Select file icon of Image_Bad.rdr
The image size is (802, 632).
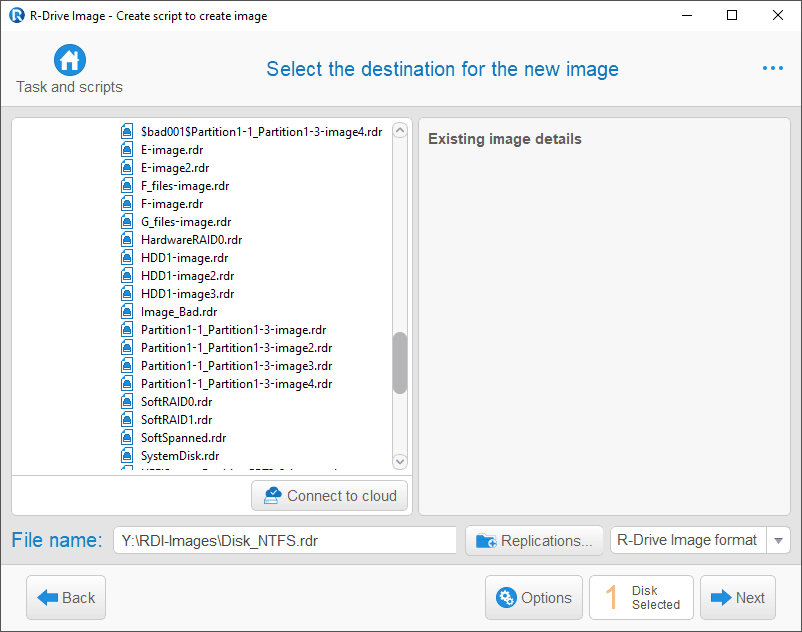pos(127,311)
